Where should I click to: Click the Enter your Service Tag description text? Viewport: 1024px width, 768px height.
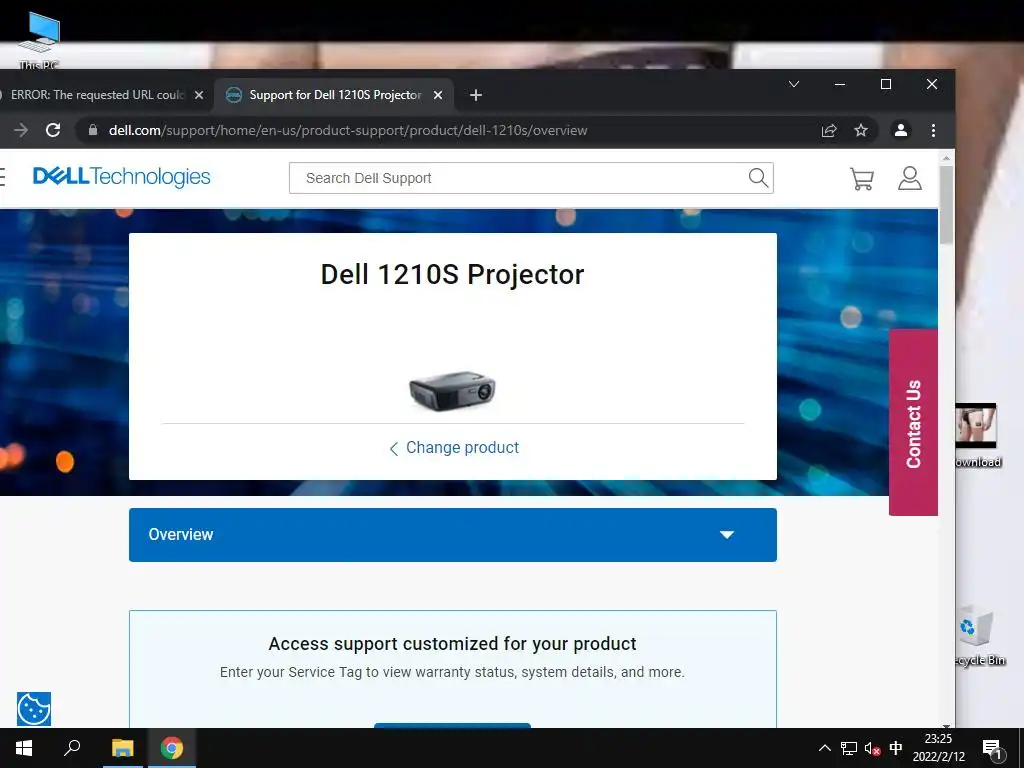coord(452,672)
